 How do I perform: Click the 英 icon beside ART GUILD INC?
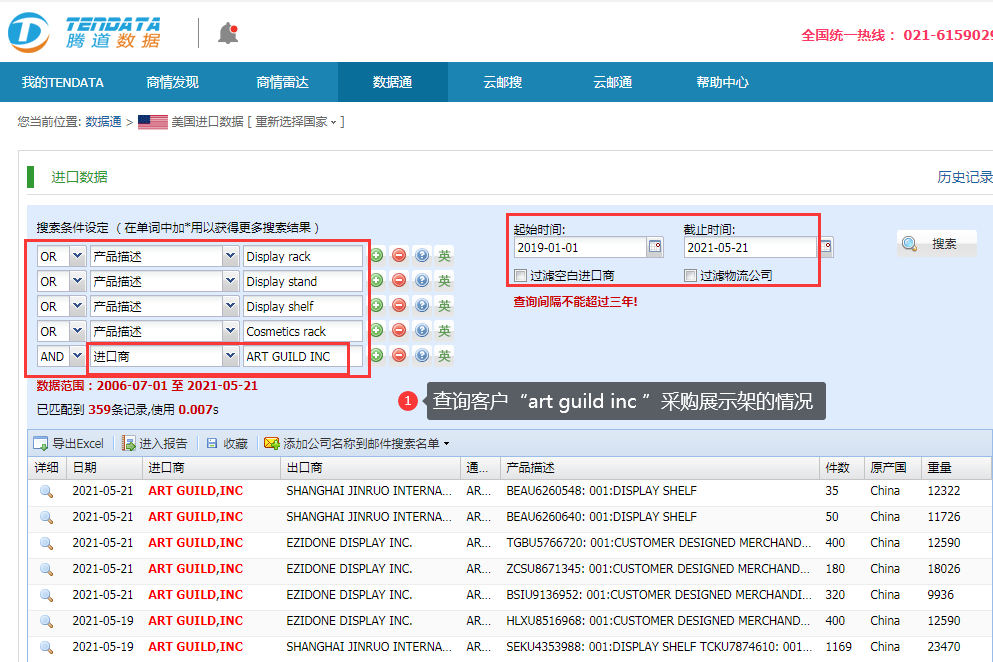pyautogui.click(x=445, y=355)
